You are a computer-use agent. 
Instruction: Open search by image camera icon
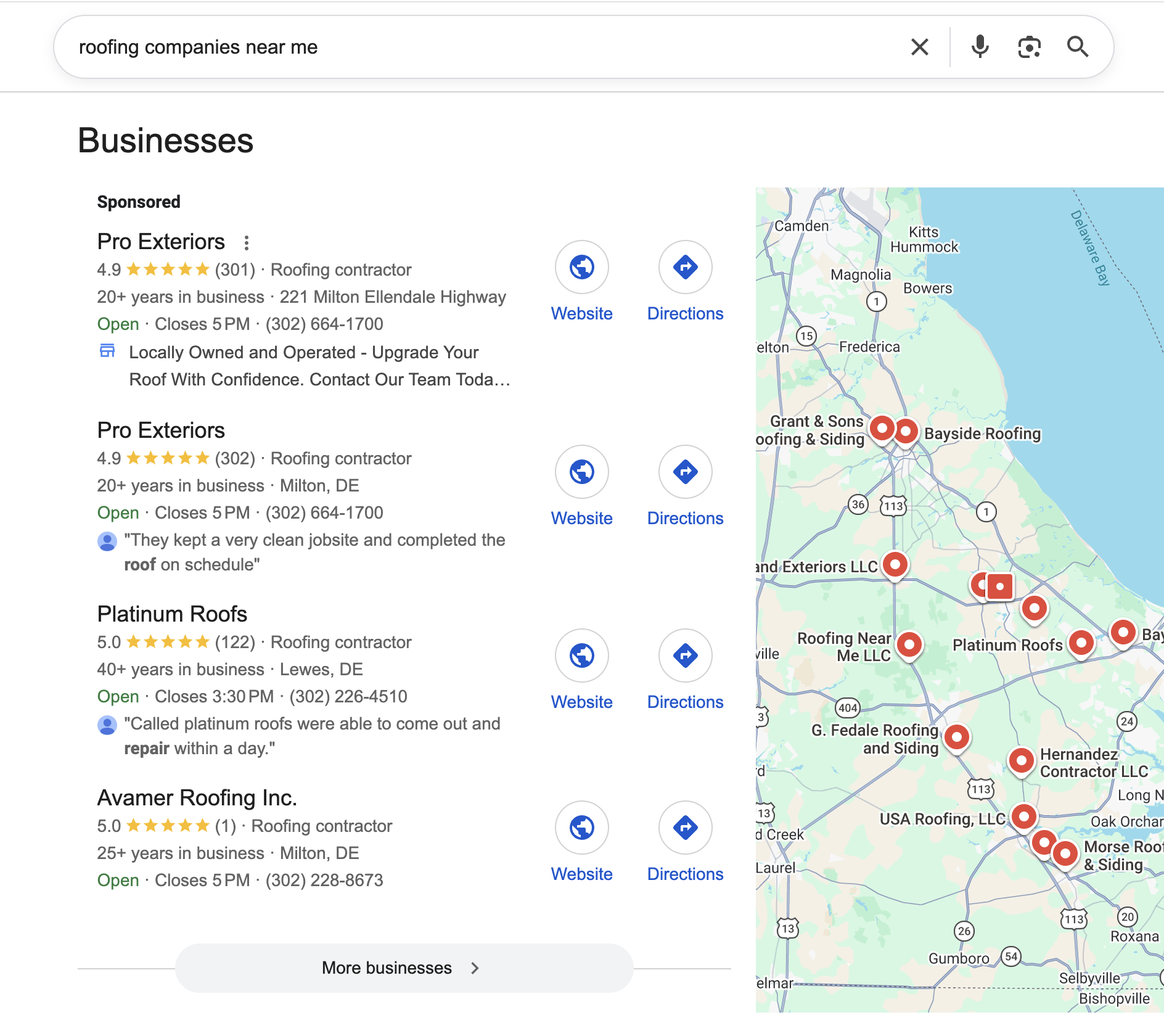1029,47
